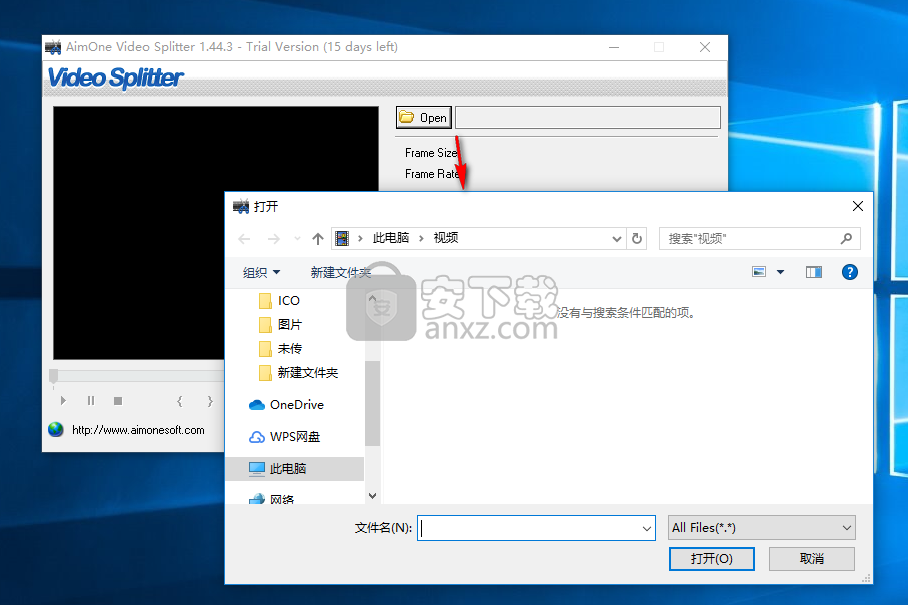The width and height of the screenshot is (908, 605).
Task: Click 新建文件夹 in the dialog toolbar
Action: point(340,272)
